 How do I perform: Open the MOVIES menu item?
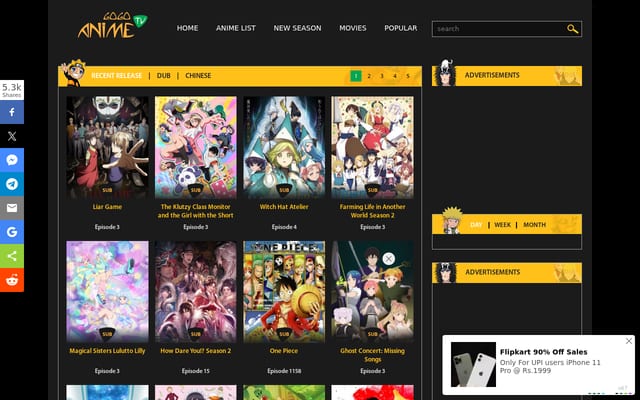pyautogui.click(x=353, y=28)
